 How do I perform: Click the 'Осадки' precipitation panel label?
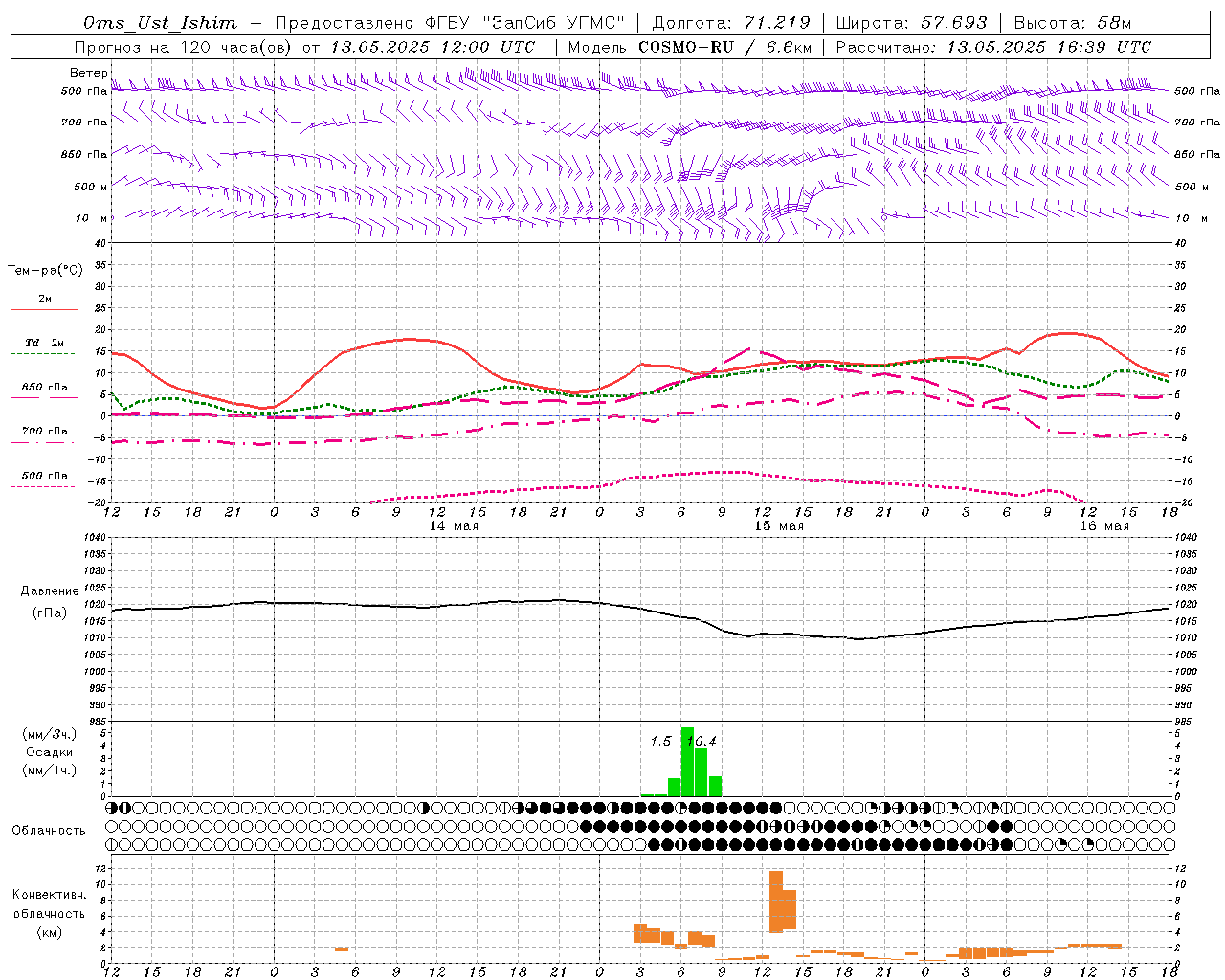[50, 752]
